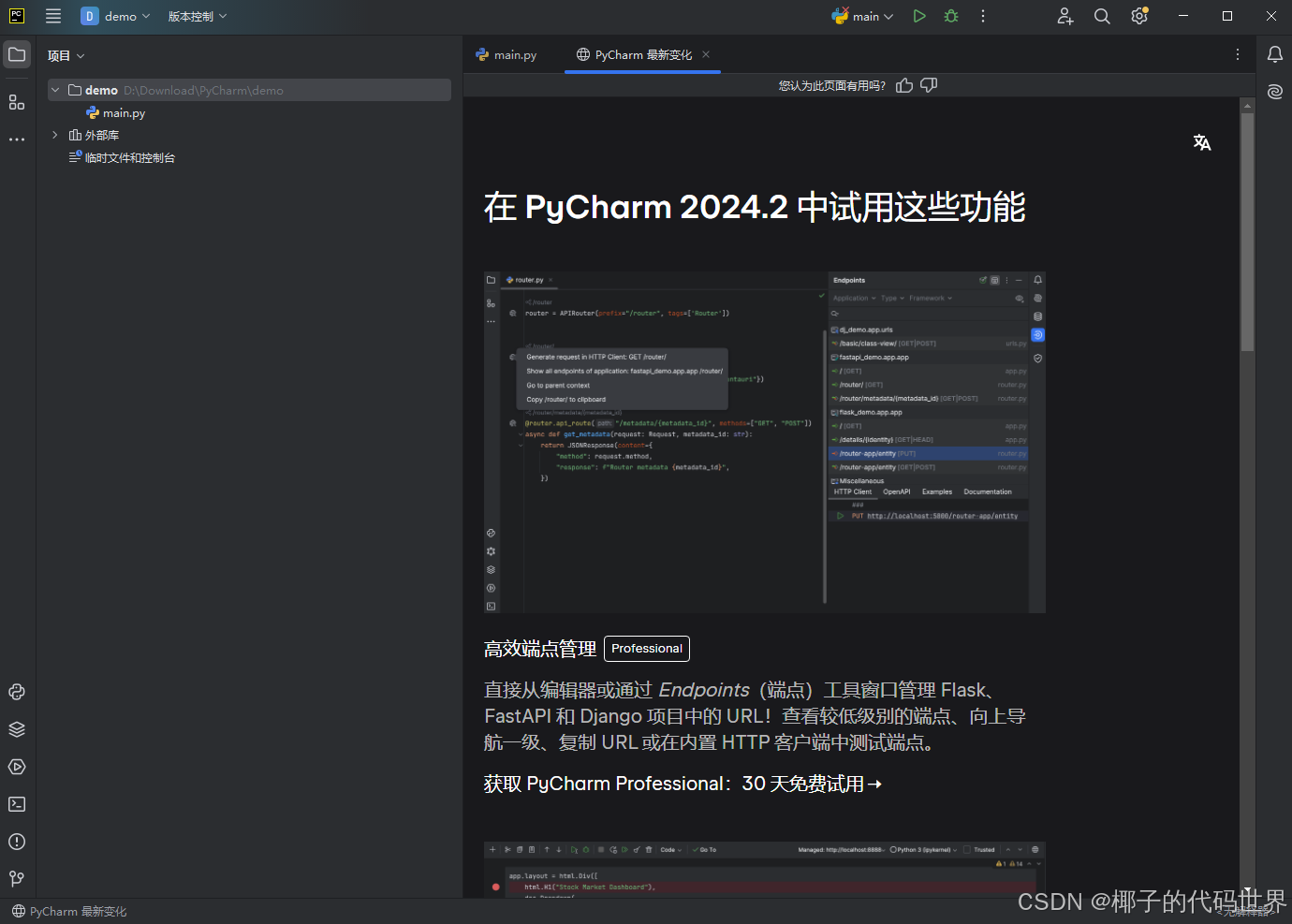Image resolution: width=1292 pixels, height=924 pixels.
Task: Open the main run configuration dropdown
Action: pos(863,16)
